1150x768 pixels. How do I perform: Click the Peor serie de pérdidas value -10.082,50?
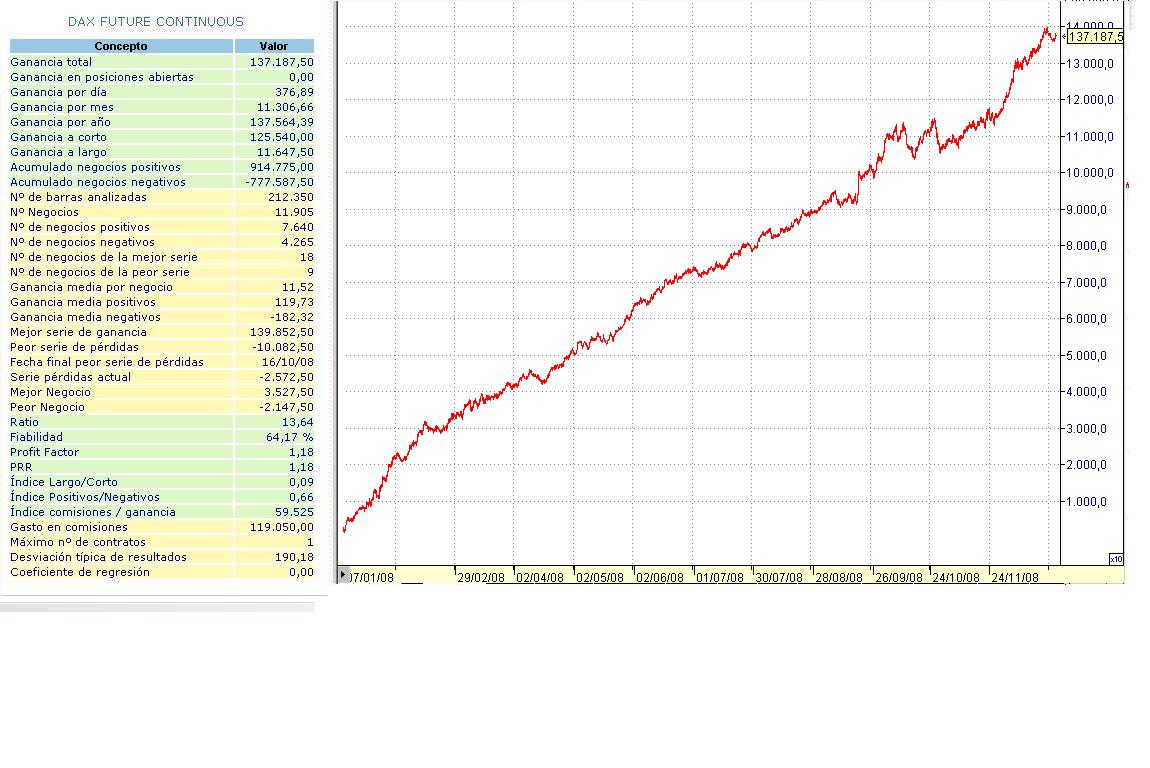click(x=283, y=348)
